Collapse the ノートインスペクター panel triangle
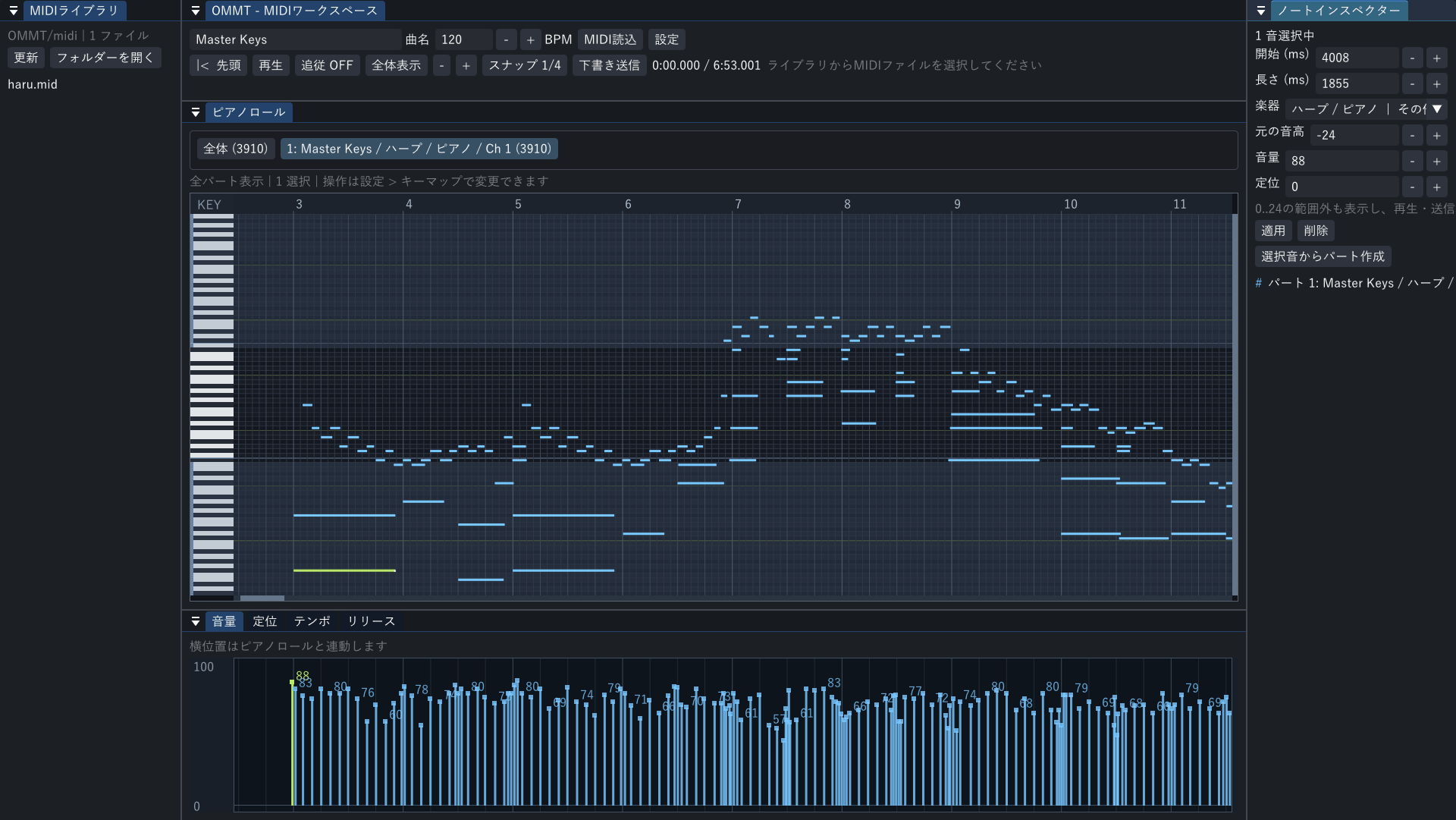The width and height of the screenshot is (1456, 820). point(1261,11)
